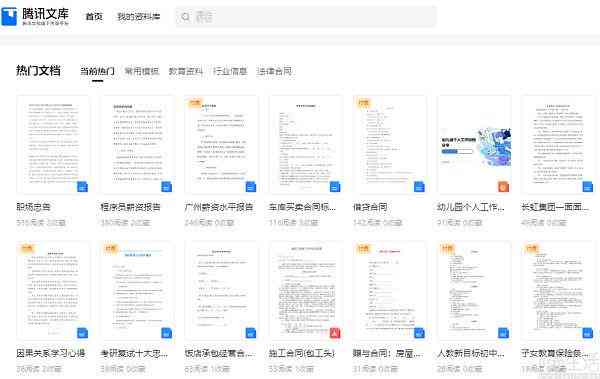The height and width of the screenshot is (379, 600).
Task: Click paid badge on 赠与合同 thumbnail
Action: [363, 248]
